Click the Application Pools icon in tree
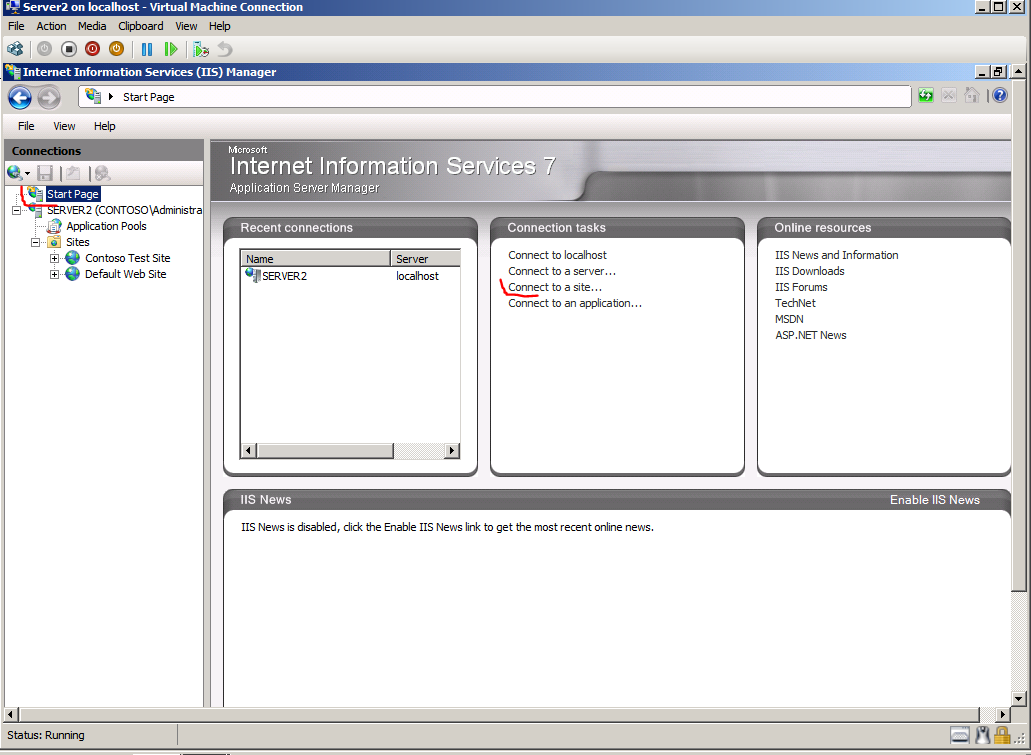 pos(55,226)
